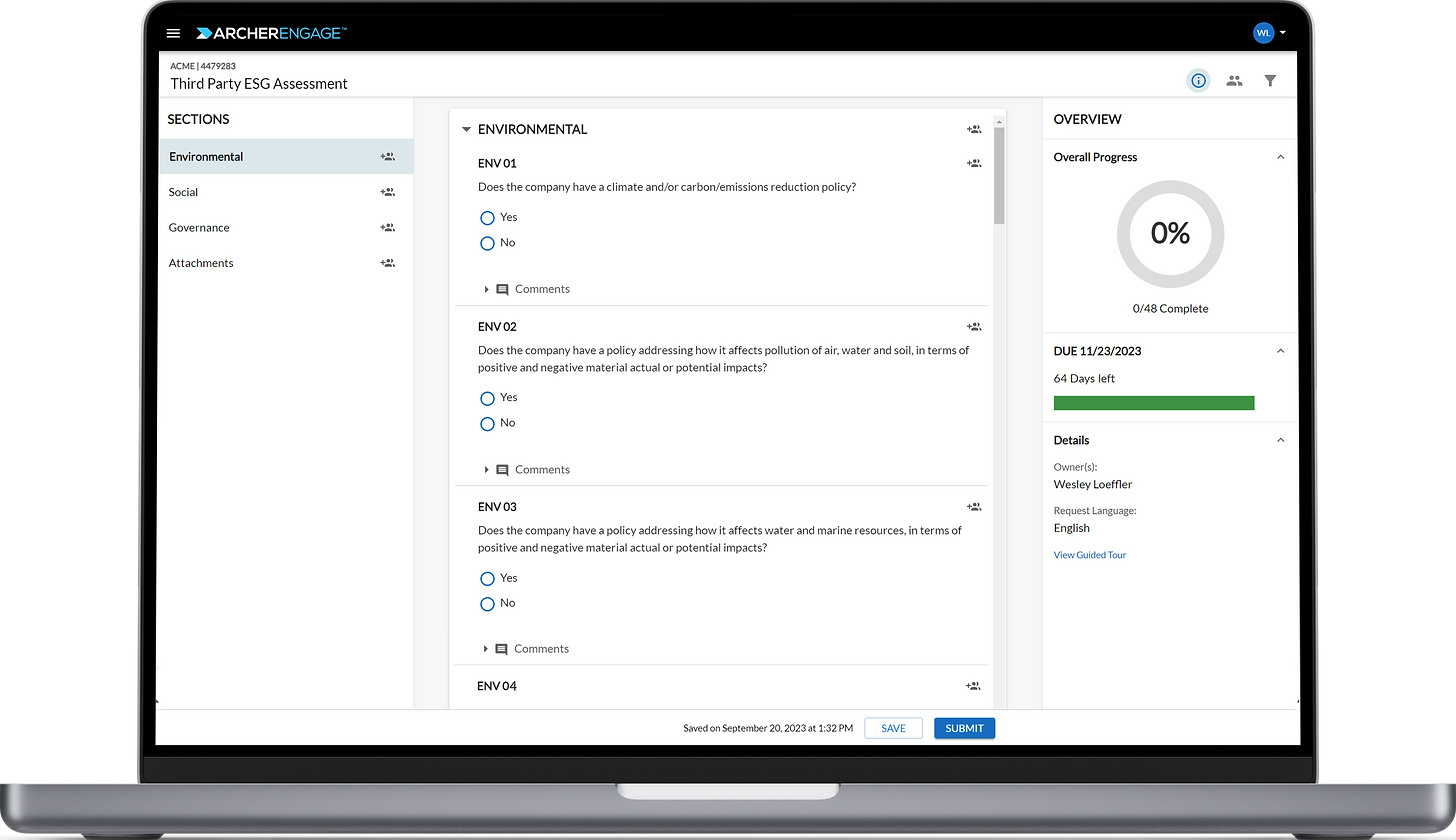
Task: Collapse the ENVIRONMENTAL section triangle
Action: click(x=466, y=130)
